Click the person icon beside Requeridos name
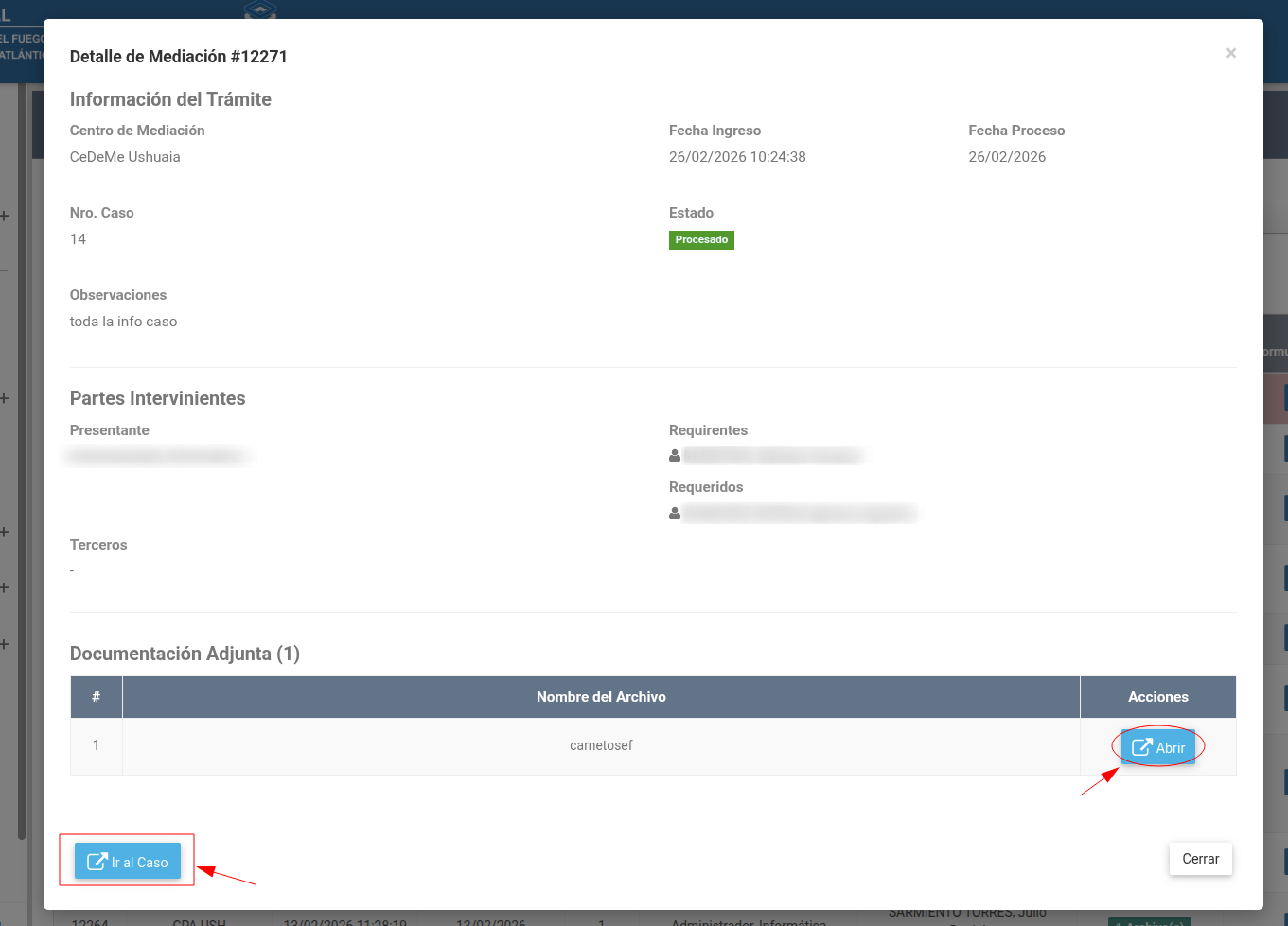 (x=675, y=514)
